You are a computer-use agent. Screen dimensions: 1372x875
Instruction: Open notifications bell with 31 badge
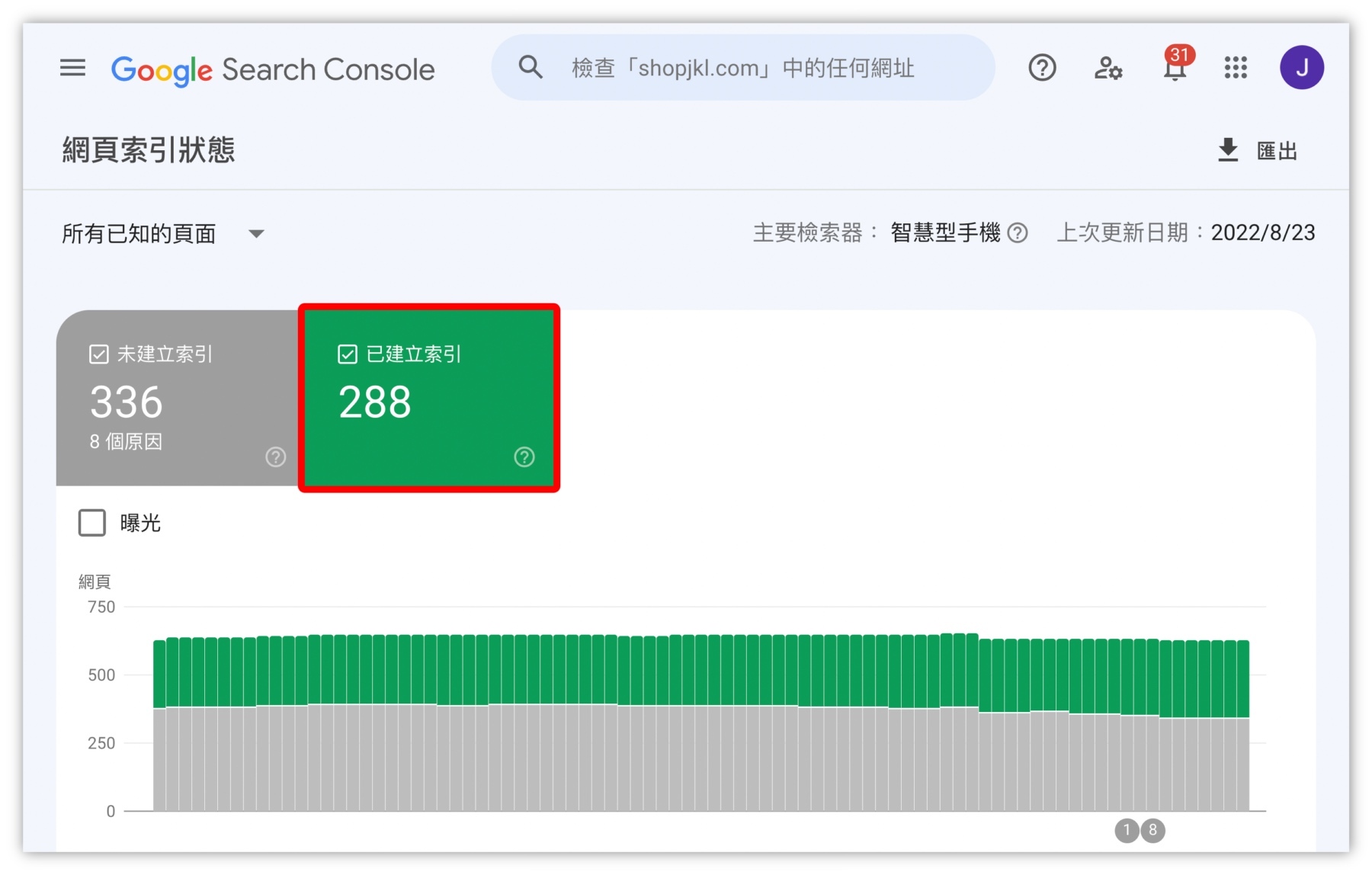click(1175, 69)
